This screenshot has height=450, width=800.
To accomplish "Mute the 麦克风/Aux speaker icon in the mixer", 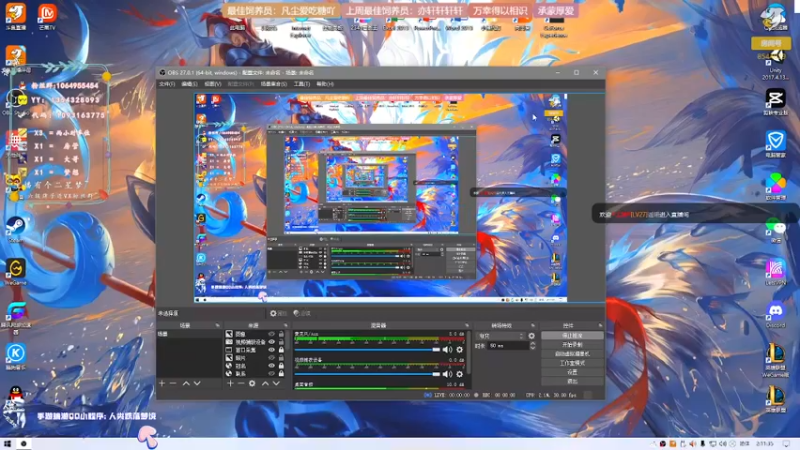I will 447,349.
